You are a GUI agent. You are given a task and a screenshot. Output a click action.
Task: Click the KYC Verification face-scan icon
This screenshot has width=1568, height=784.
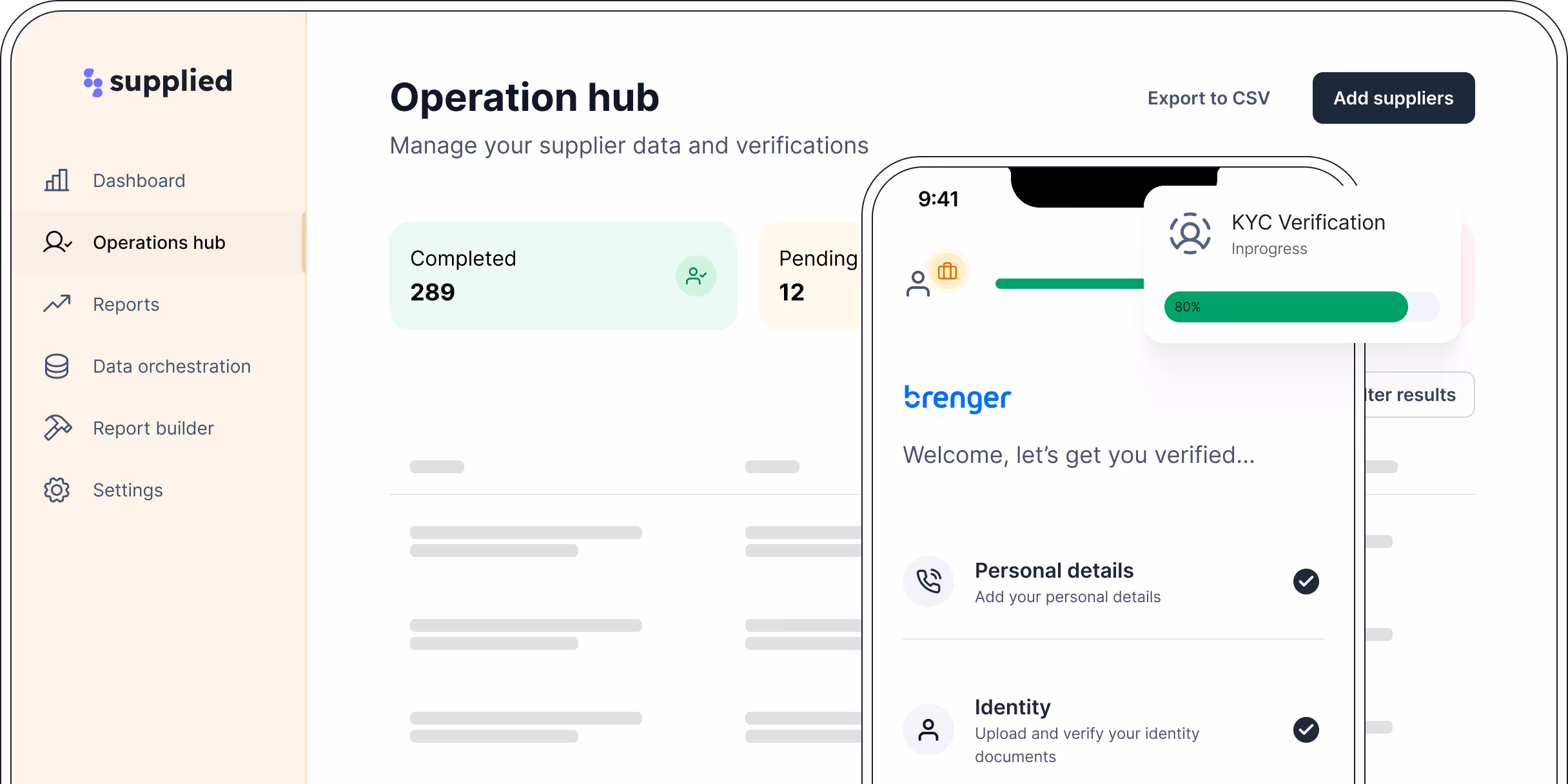(x=1190, y=233)
